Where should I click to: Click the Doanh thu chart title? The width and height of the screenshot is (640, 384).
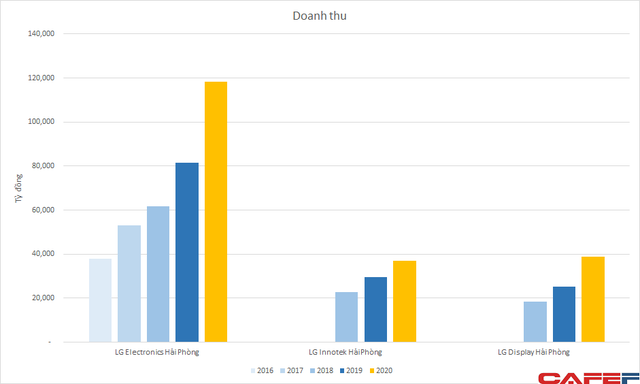coord(320,16)
